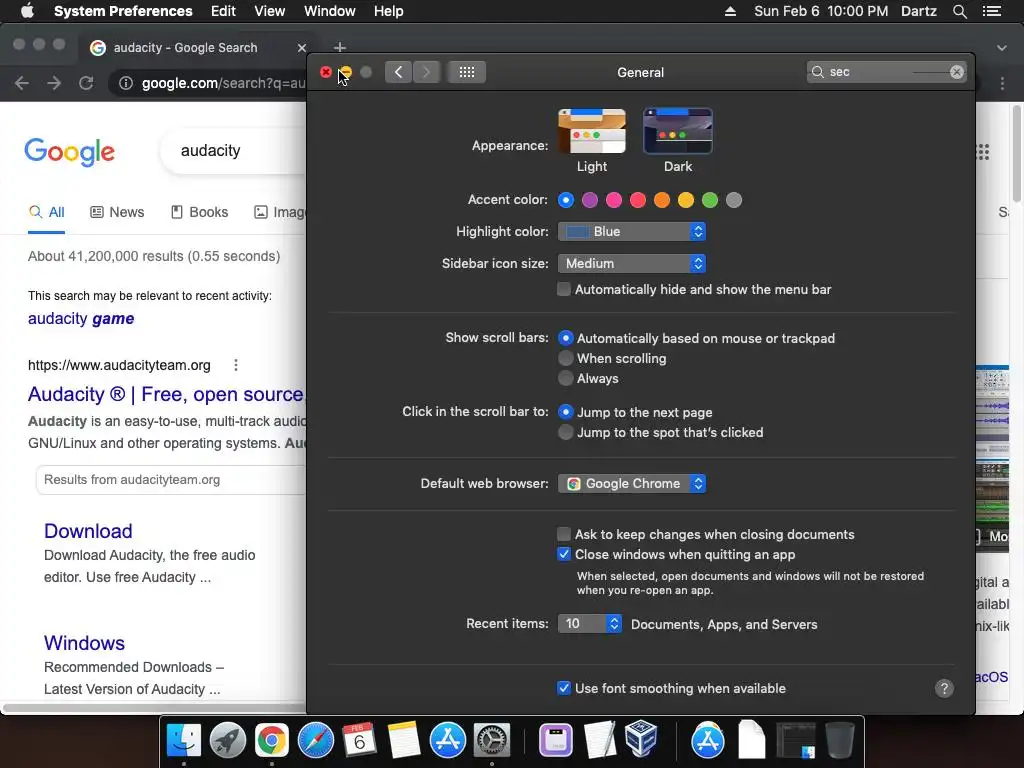1024x768 pixels.
Task: Open Notification Center list icon
Action: [991, 11]
